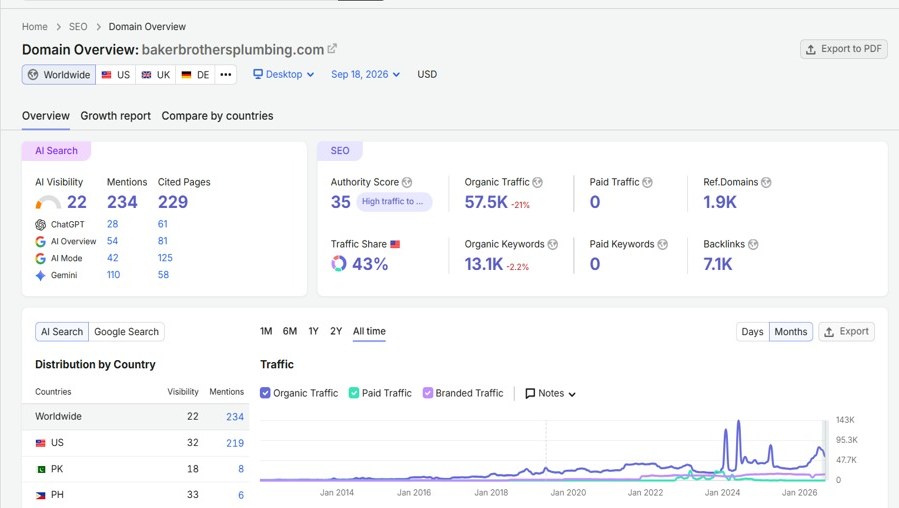Click the Google icon beside AI Overview
This screenshot has height=508, width=899.
[x=40, y=241]
